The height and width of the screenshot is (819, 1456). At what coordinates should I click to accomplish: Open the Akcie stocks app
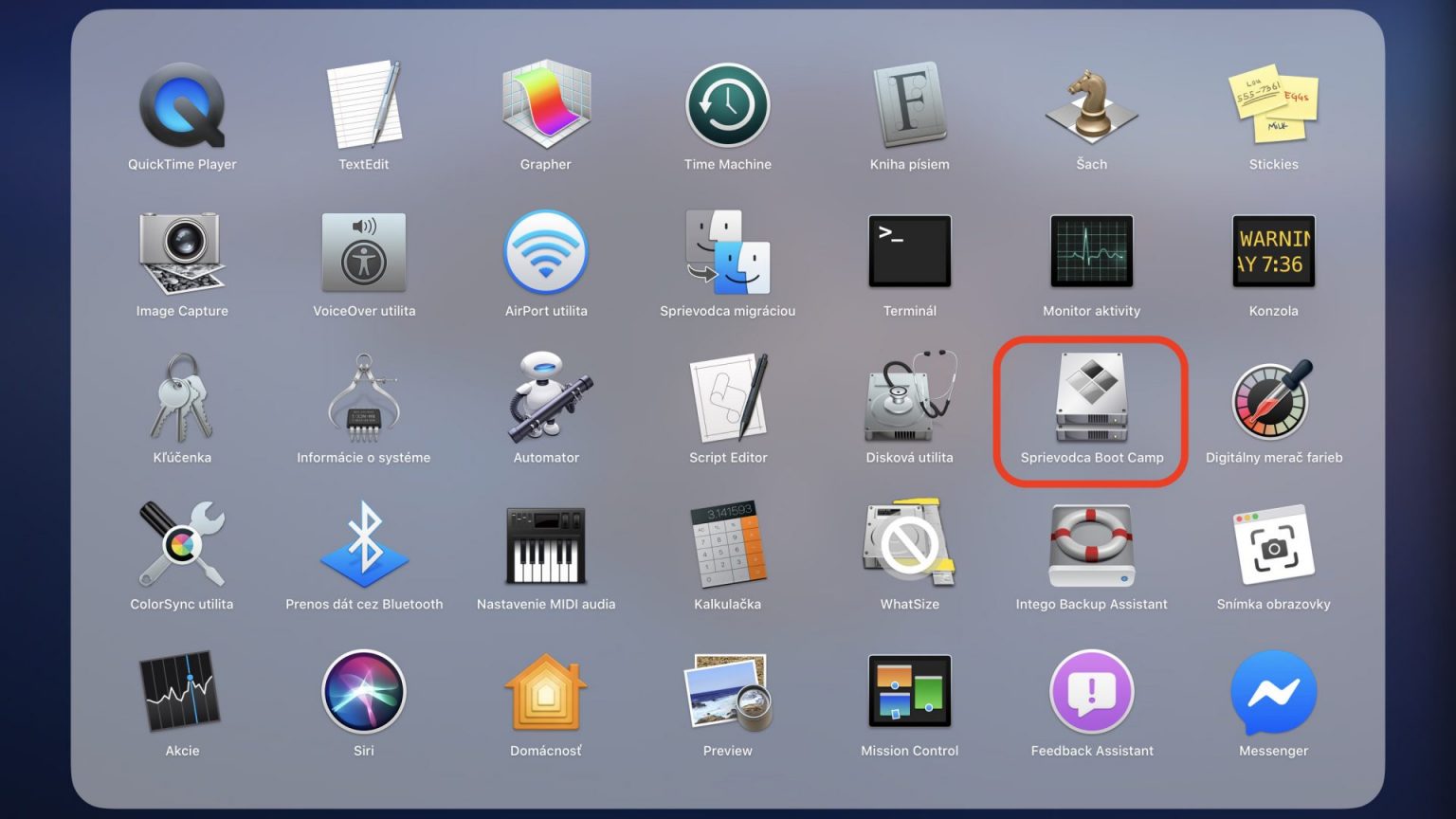[182, 692]
